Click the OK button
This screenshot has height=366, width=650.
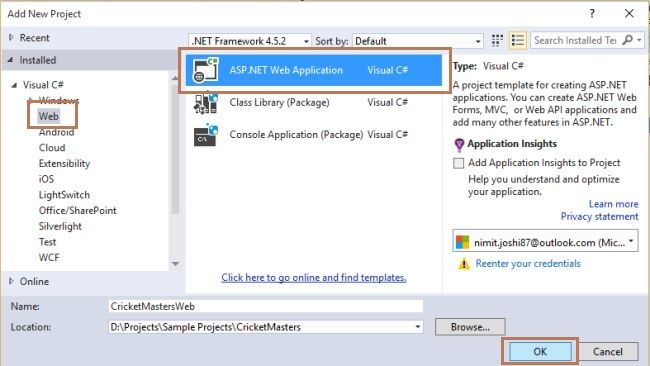tap(540, 351)
